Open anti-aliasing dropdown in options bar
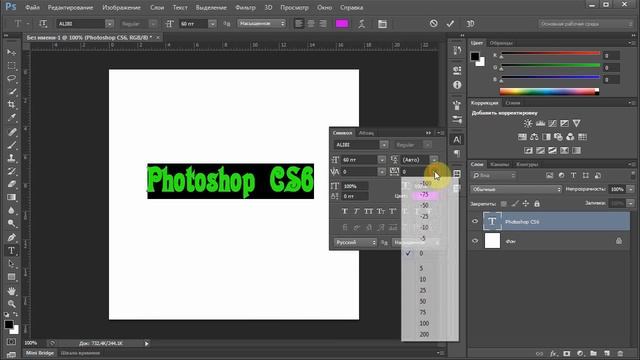The width and height of the screenshot is (640, 360). 262,24
